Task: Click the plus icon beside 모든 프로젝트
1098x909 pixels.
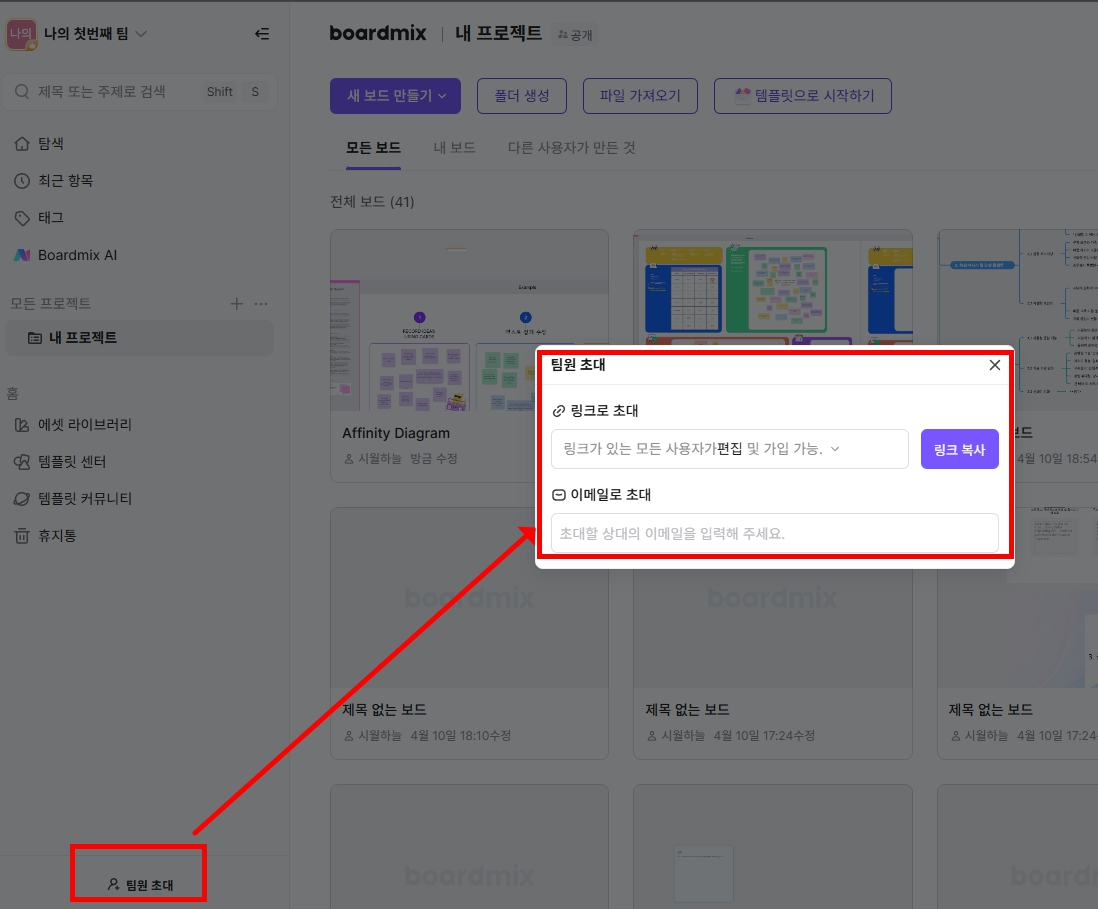Action: click(x=235, y=302)
